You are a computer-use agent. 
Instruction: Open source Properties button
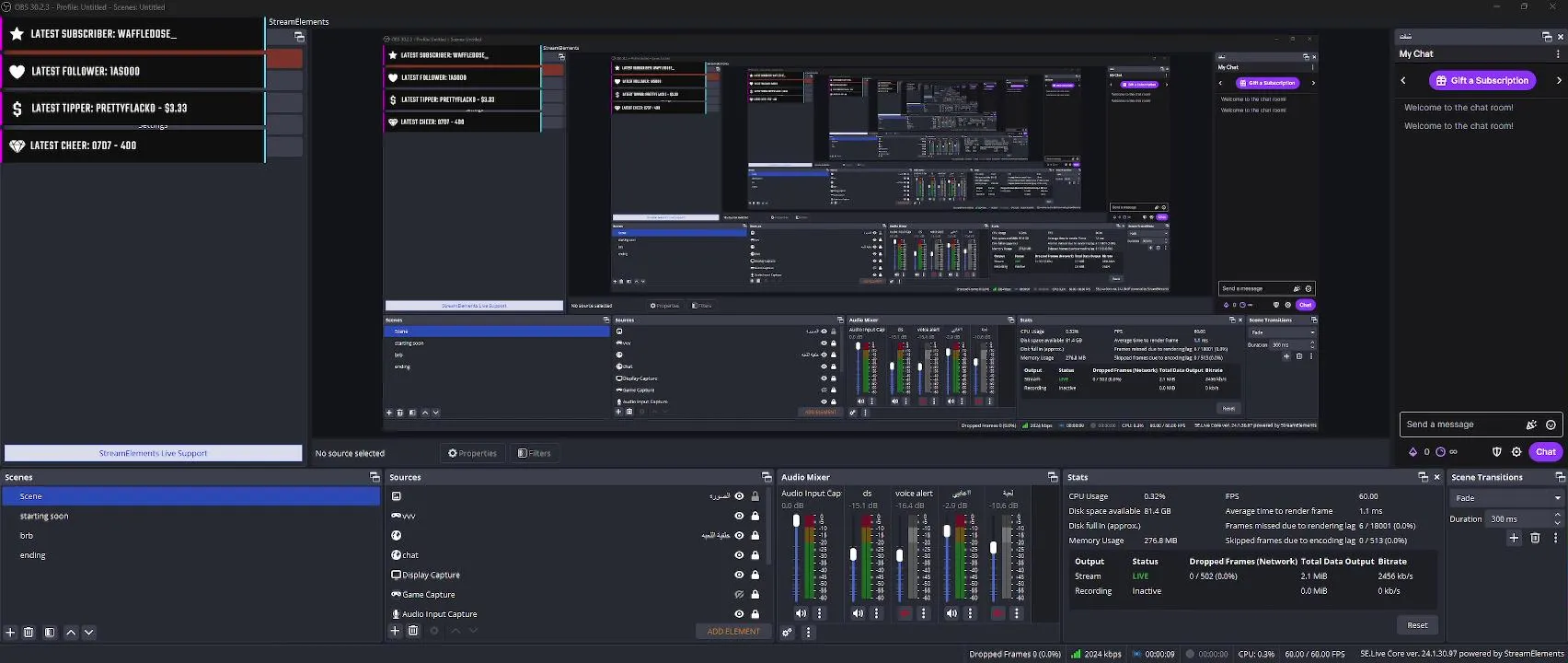[472, 453]
